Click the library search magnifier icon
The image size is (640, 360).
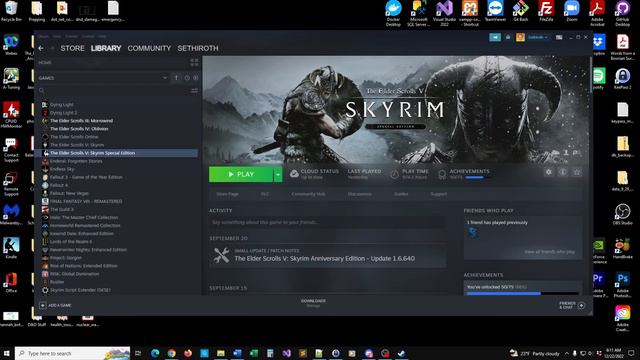42,91
